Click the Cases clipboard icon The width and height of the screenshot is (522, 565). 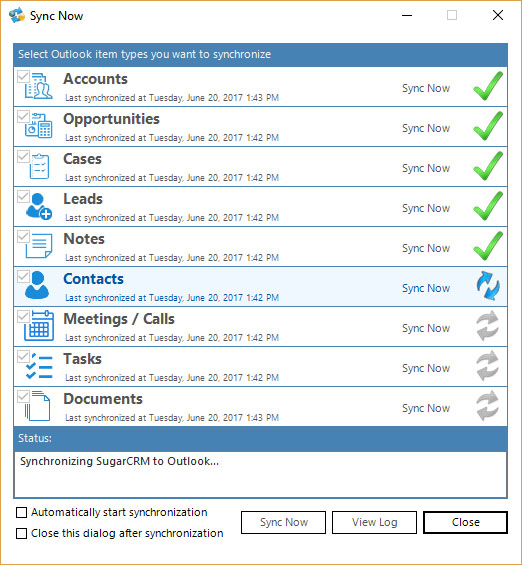(x=39, y=166)
